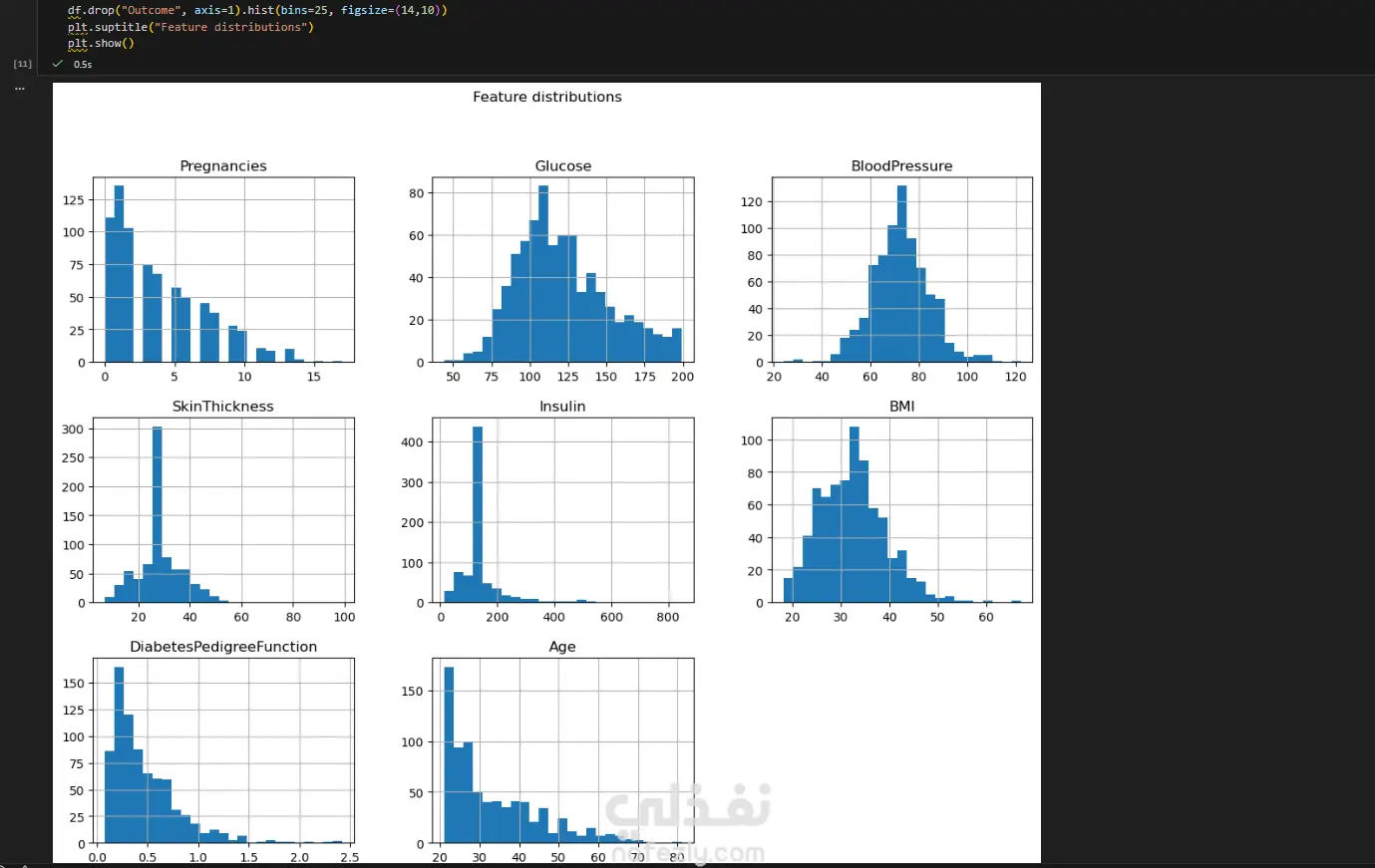Select the DiabetesPedigreeFunction histogram
Viewport: 1375px width, 868px height.
223,750
